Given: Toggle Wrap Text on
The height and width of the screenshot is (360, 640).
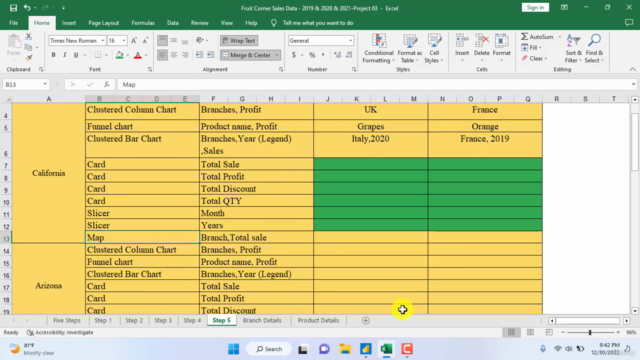Looking at the screenshot, I should coord(239,40).
